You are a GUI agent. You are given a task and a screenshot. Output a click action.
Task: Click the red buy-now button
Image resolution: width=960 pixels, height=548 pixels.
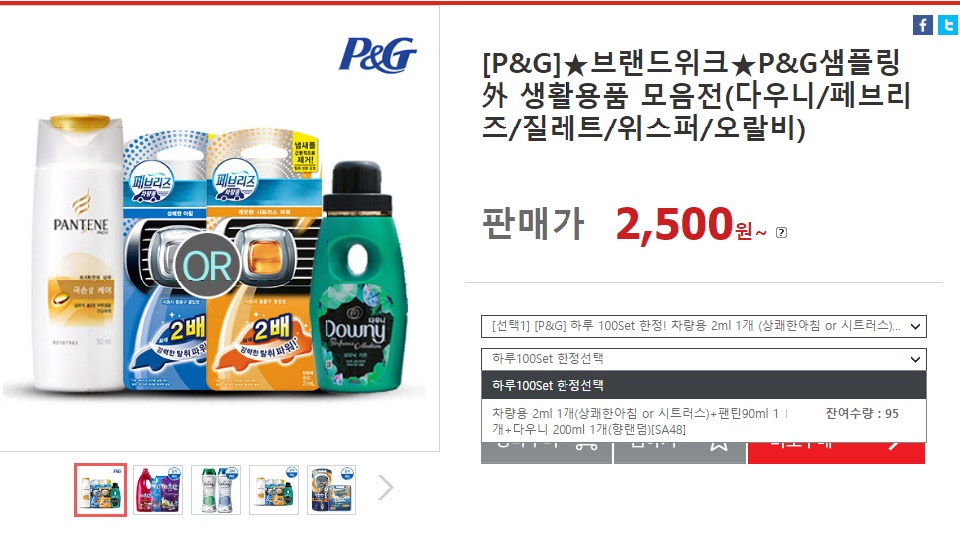836,452
